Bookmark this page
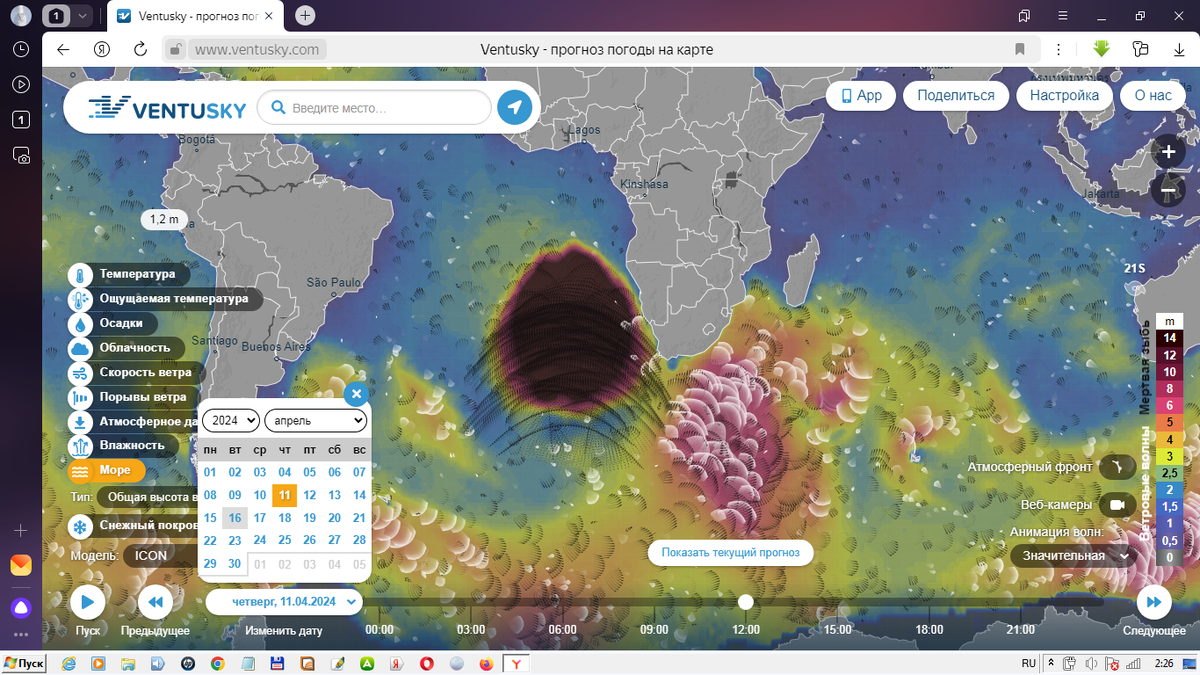The width and height of the screenshot is (1200, 675). 1020,49
